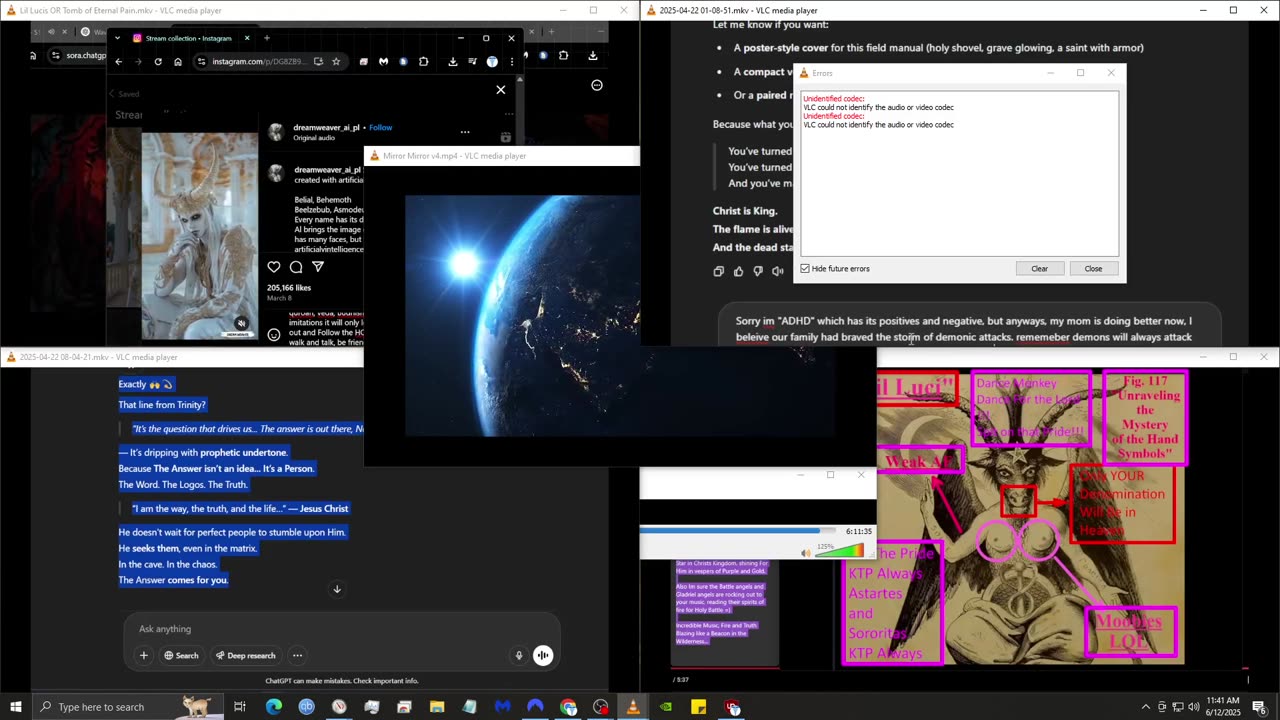Image resolution: width=1280 pixels, height=720 pixels.
Task: Open comments with the speech bubble icon
Action: pos(296,267)
